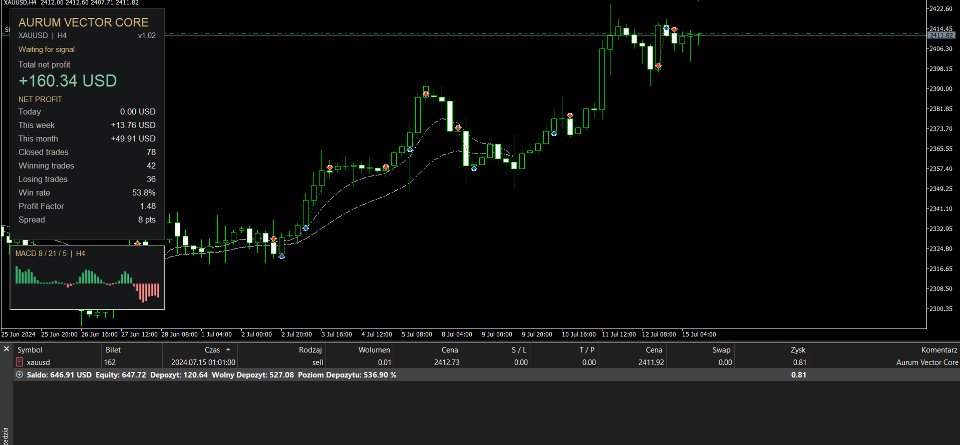Click the 2300.35 price scale label
The image size is (960, 445).
click(942, 309)
